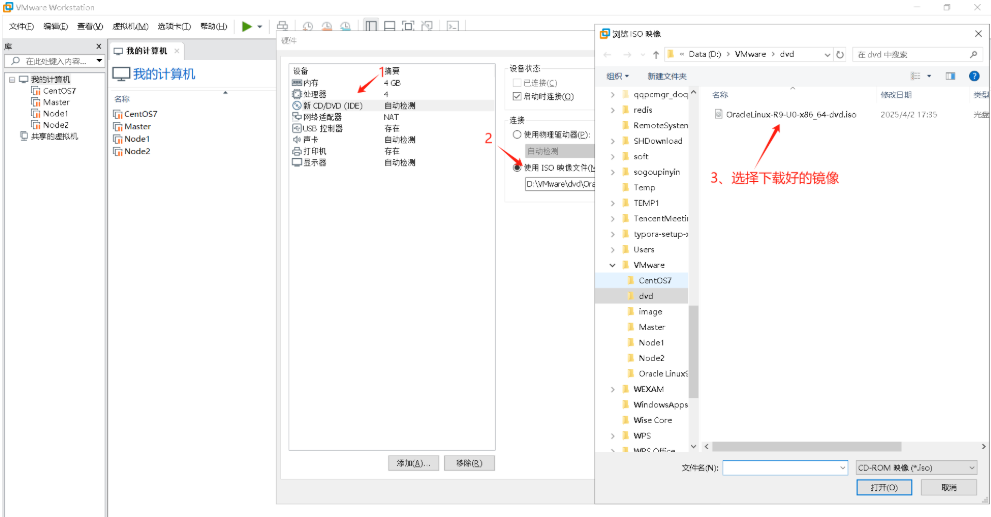Open snapshot manager using third clock icon
The width and height of the screenshot is (991, 517).
(346, 27)
